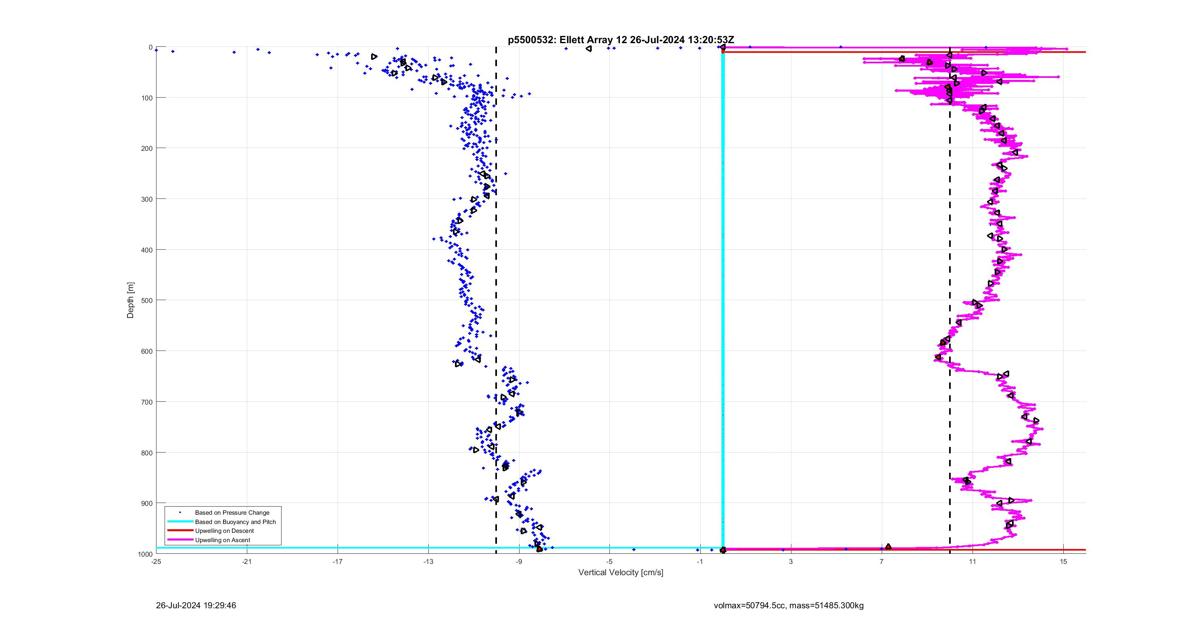Click the magenta line sample in legend
Screen dimensions: 1200x622
179,540
